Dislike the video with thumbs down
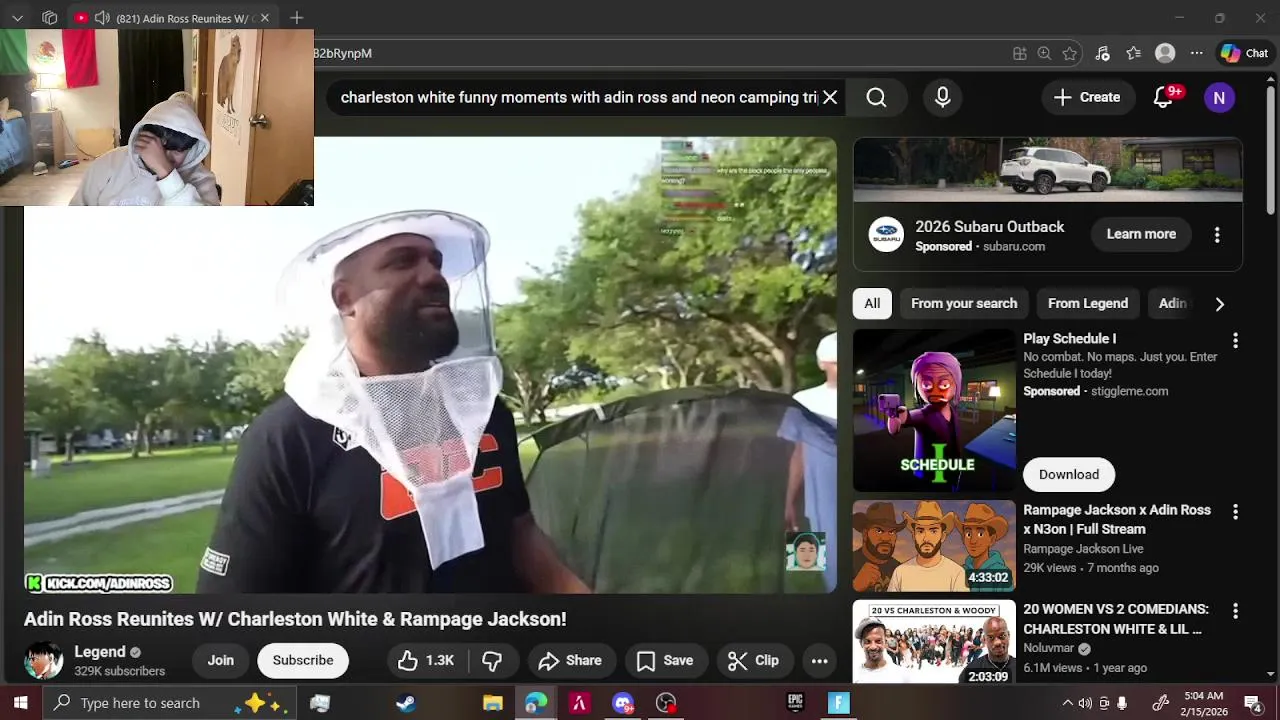 pyautogui.click(x=491, y=660)
